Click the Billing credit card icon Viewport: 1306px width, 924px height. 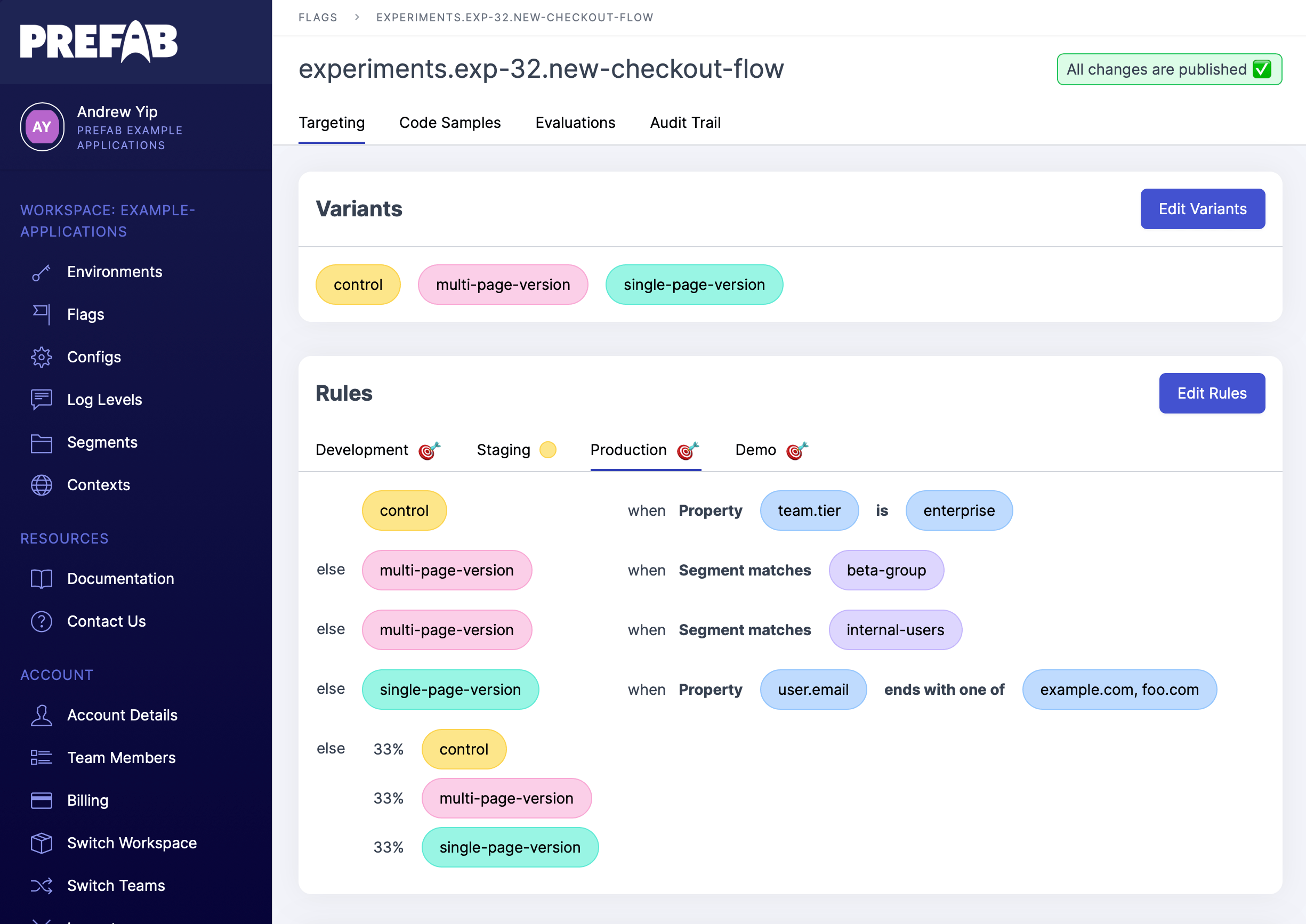pos(41,800)
